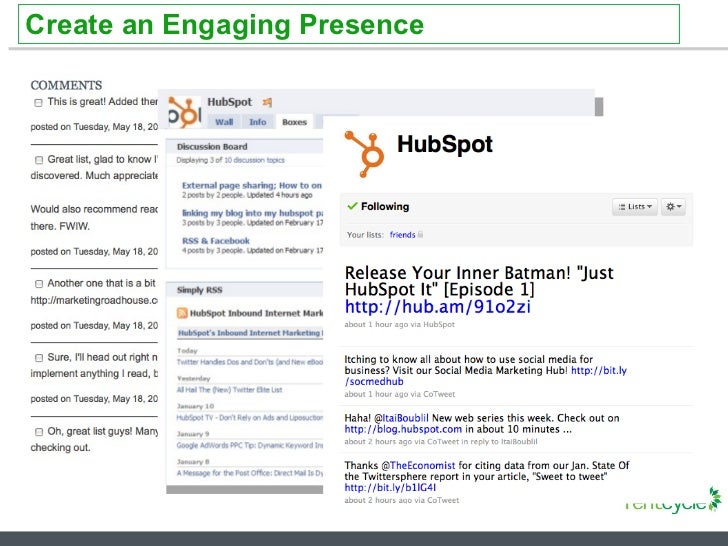Open the Lists dropdown button

click(635, 207)
